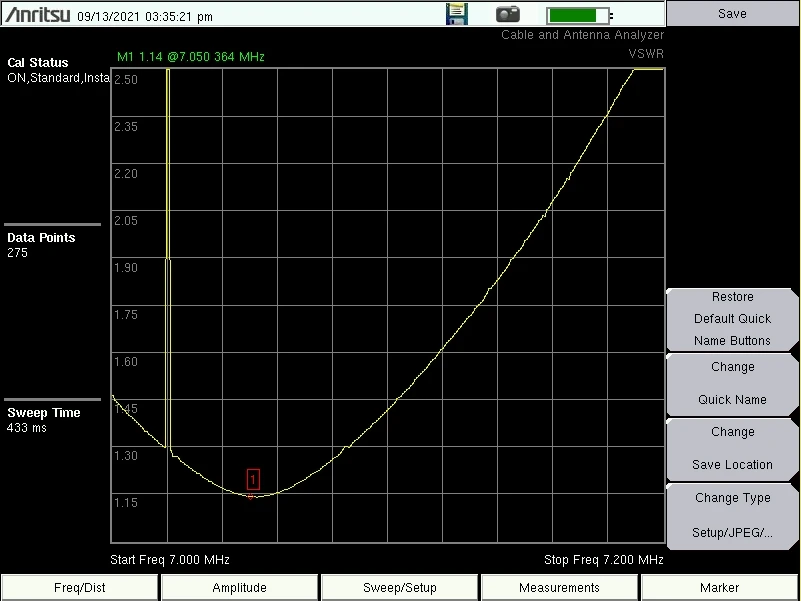Screen dimensions: 801x601
Task: Click the 2.35 scale value
Action: tap(126, 127)
